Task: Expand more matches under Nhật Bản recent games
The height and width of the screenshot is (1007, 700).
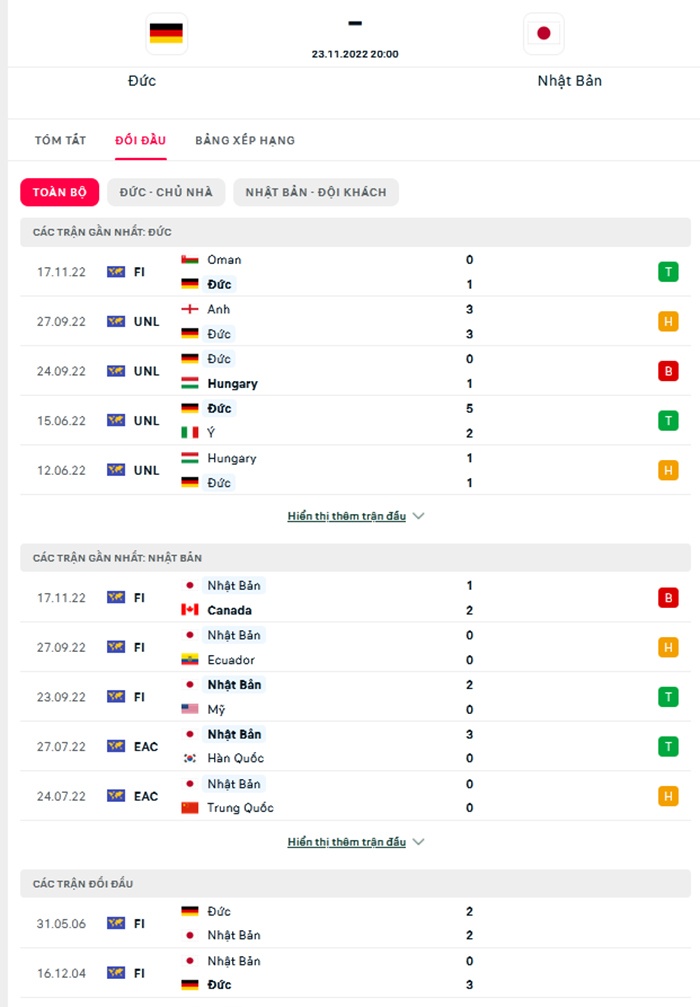Action: click(347, 842)
